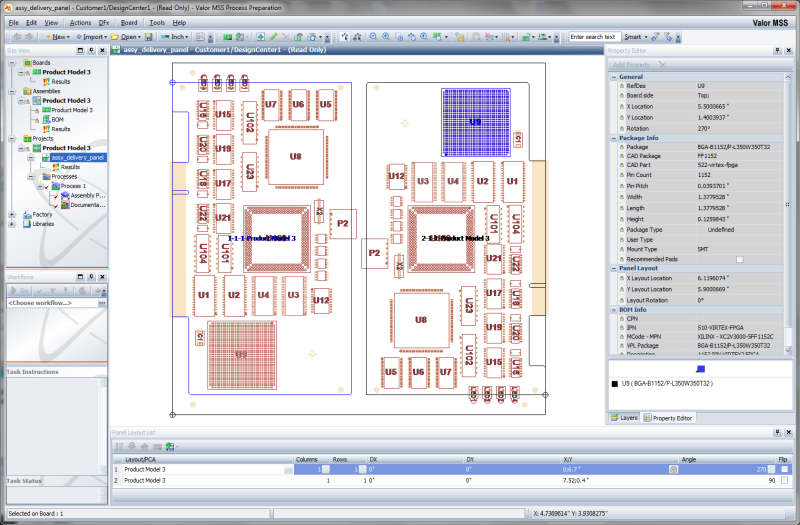The height and width of the screenshot is (525, 800).
Task: Click the previous zoom clock-magnifier icon
Action: click(x=424, y=37)
